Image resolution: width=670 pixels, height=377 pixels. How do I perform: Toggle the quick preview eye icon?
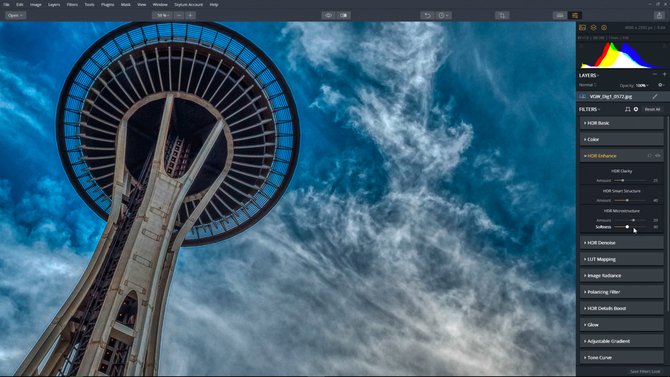pos(328,15)
